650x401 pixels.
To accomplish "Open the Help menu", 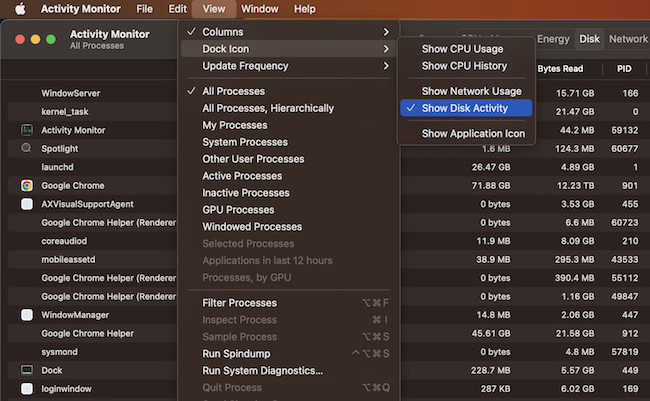I will pyautogui.click(x=305, y=9).
